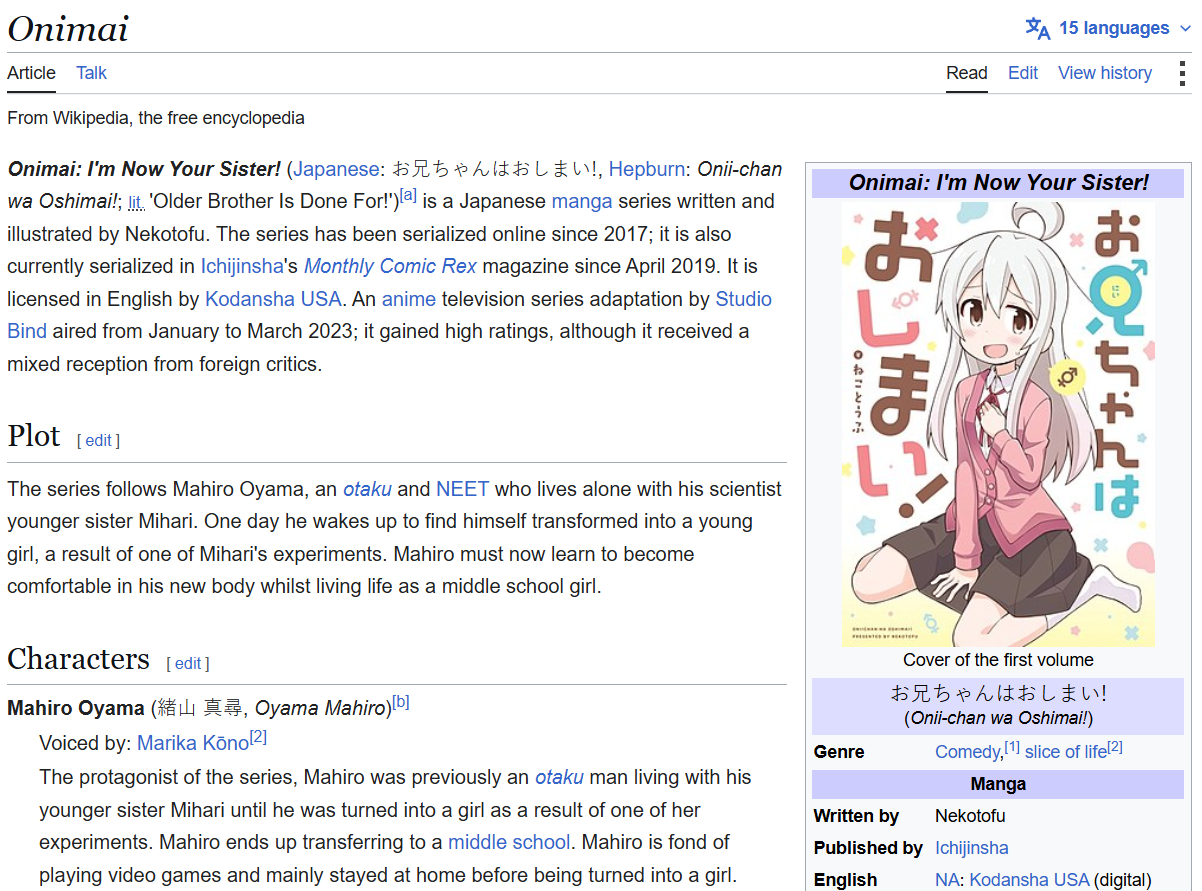Open citation [2] after slice of life
Image resolution: width=1202 pixels, height=891 pixels.
click(1115, 747)
